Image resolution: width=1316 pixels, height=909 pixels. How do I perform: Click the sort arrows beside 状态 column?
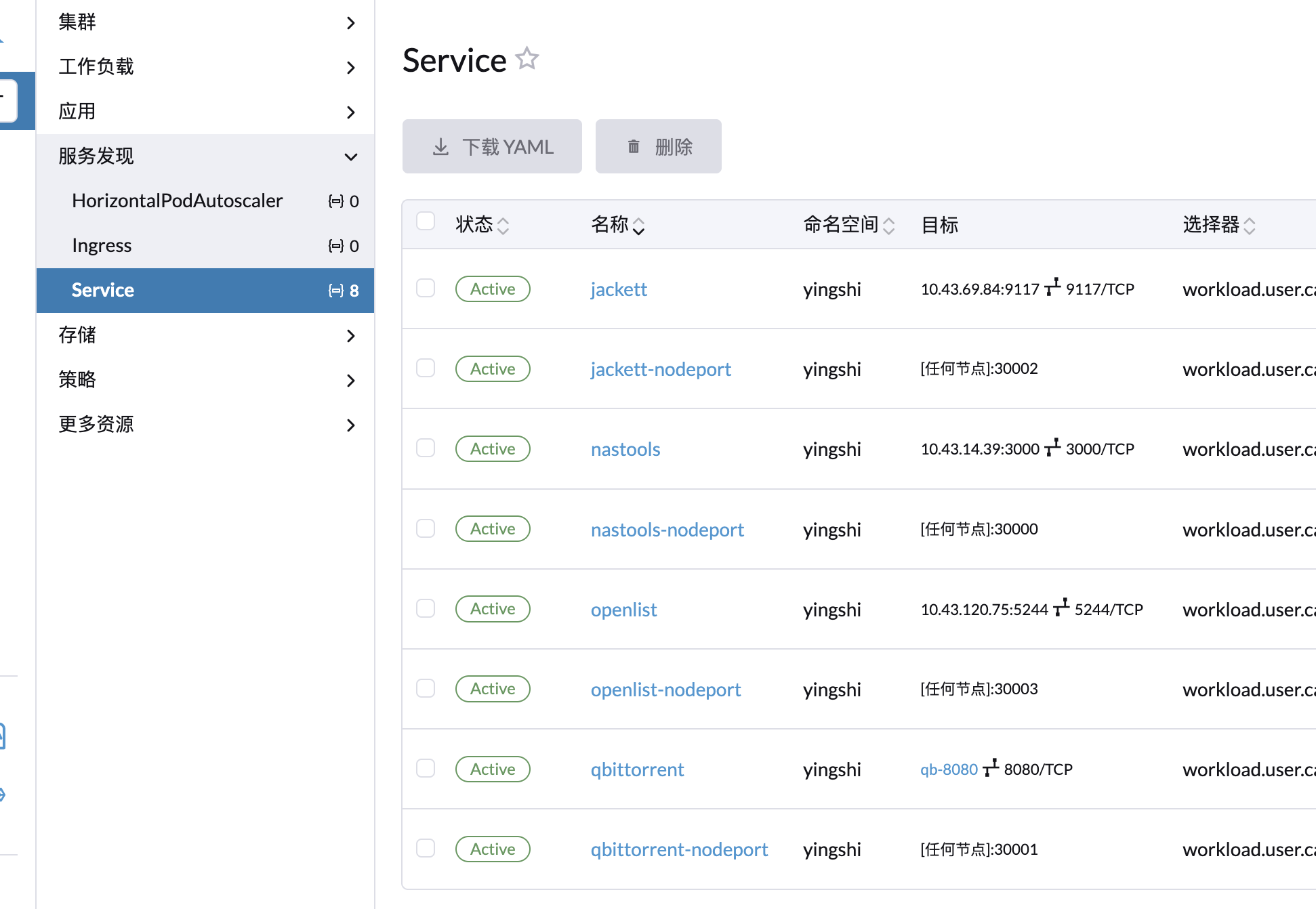[503, 226]
